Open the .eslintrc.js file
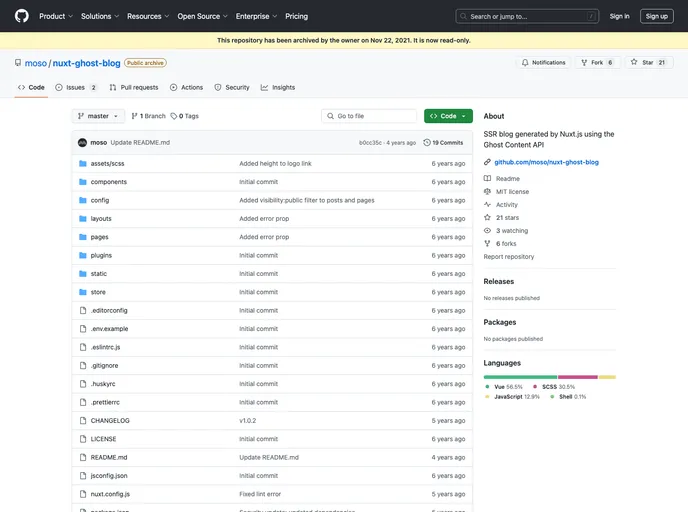This screenshot has height=512, width=688. [105, 347]
